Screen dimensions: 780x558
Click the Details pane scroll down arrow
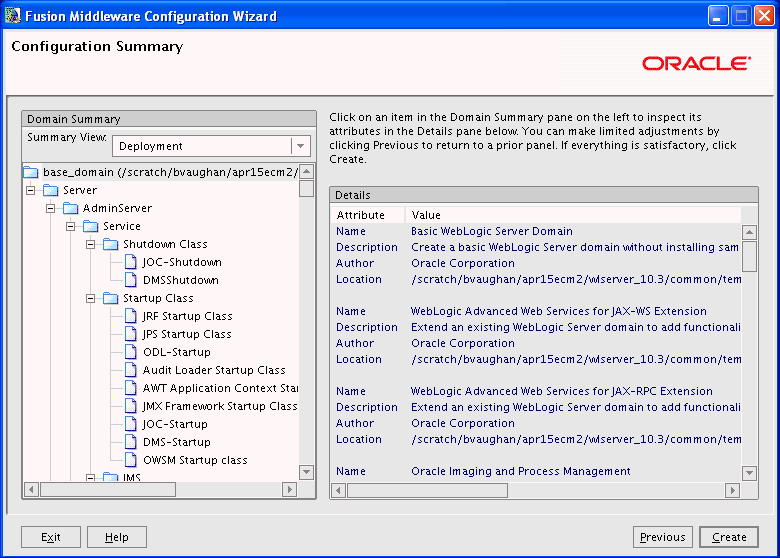pos(749,473)
